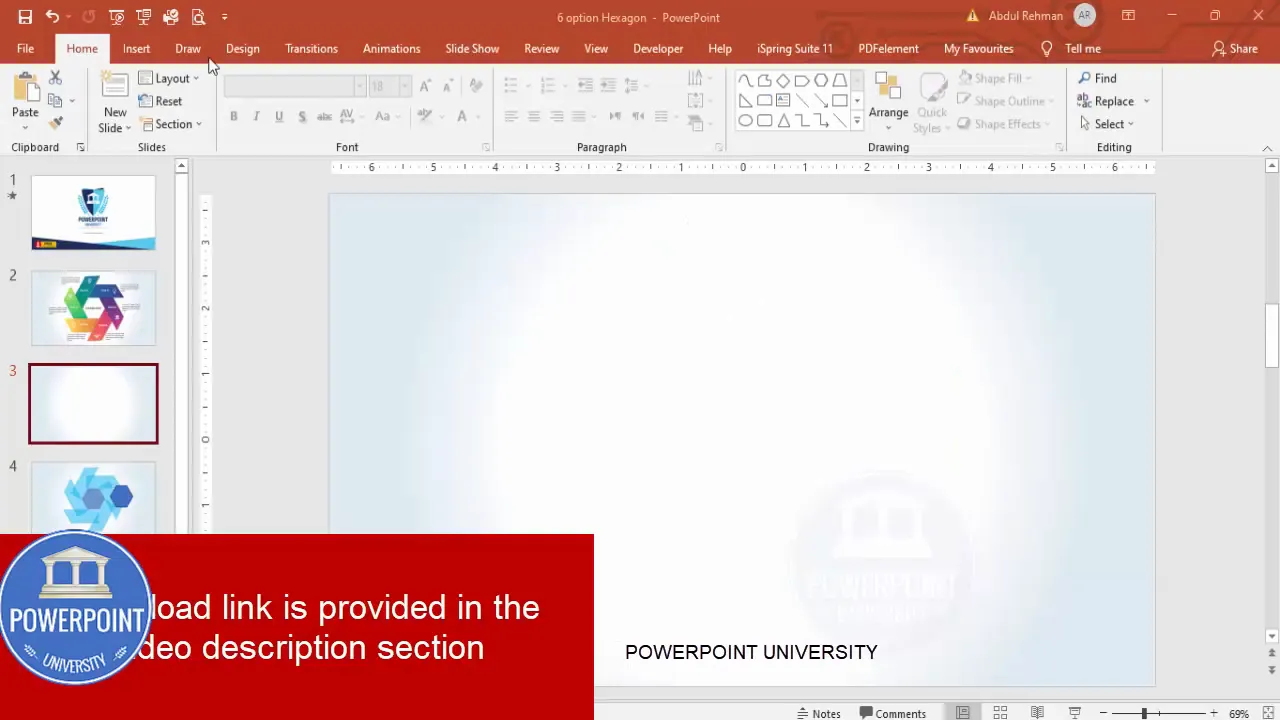1280x720 pixels.
Task: Select the oval shape in shapes gallery
Action: (745, 121)
